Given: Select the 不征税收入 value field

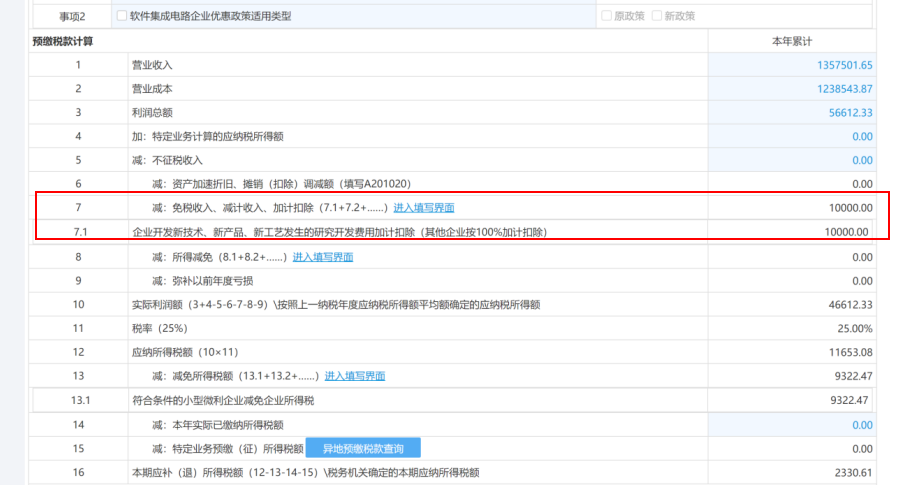Looking at the screenshot, I should click(792, 160).
